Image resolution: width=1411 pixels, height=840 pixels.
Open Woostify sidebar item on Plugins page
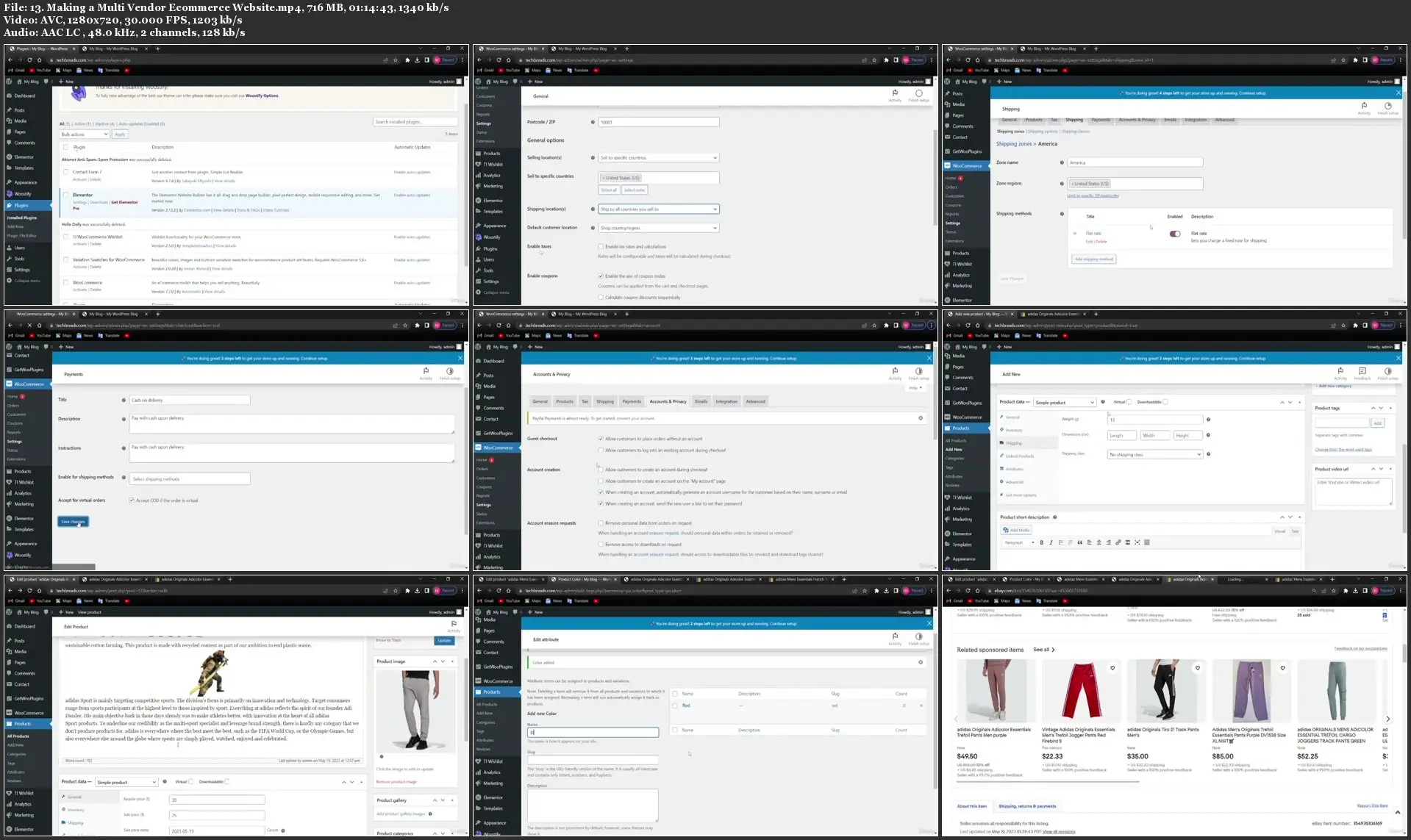(23, 194)
